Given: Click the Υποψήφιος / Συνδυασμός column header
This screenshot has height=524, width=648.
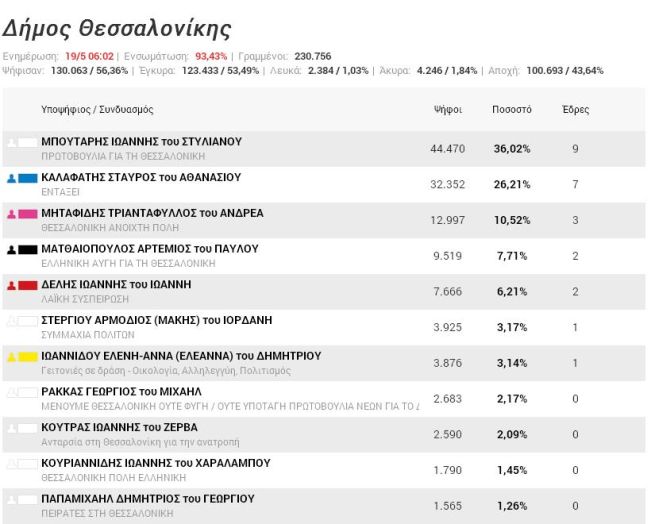Looking at the screenshot, I should click(x=97, y=109).
